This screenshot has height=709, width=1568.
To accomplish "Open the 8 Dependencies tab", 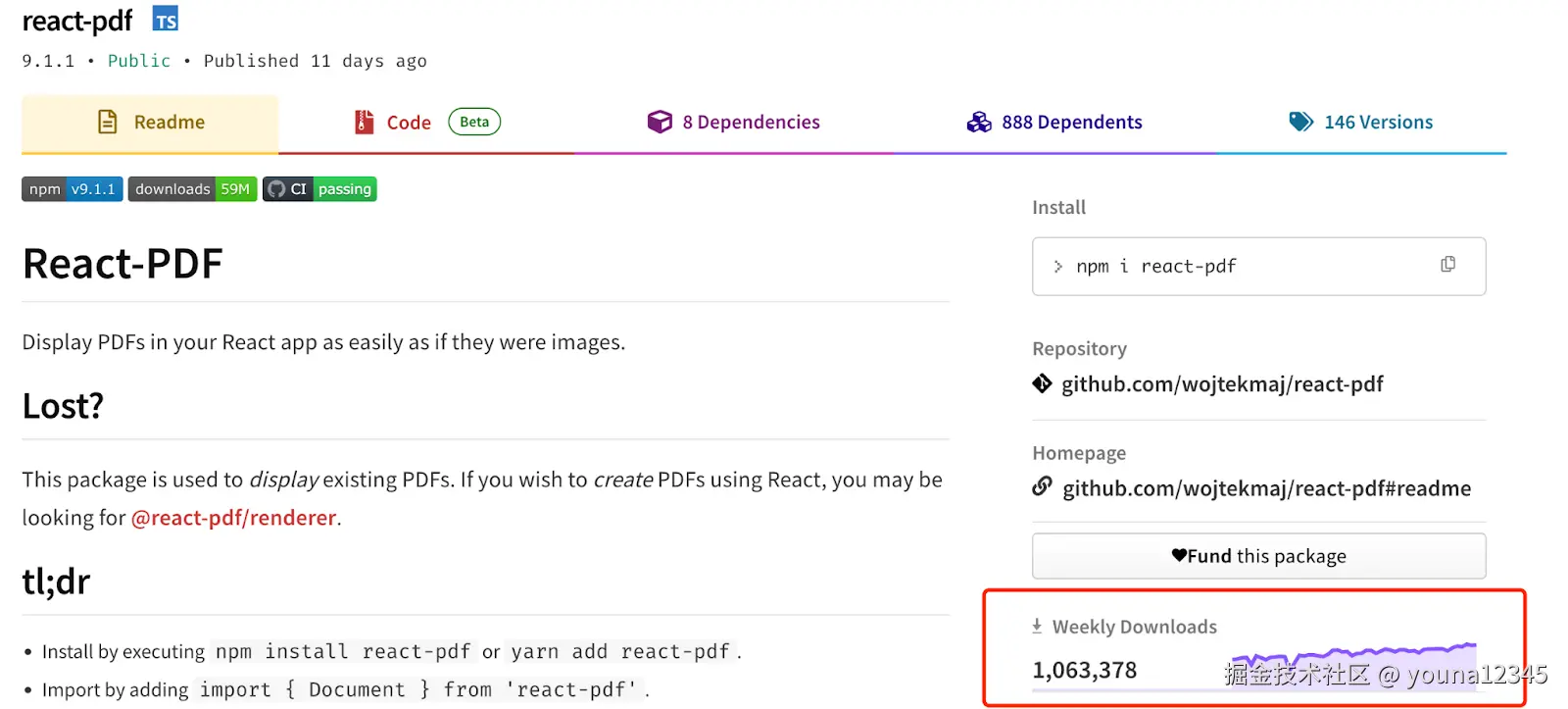I will tap(733, 123).
